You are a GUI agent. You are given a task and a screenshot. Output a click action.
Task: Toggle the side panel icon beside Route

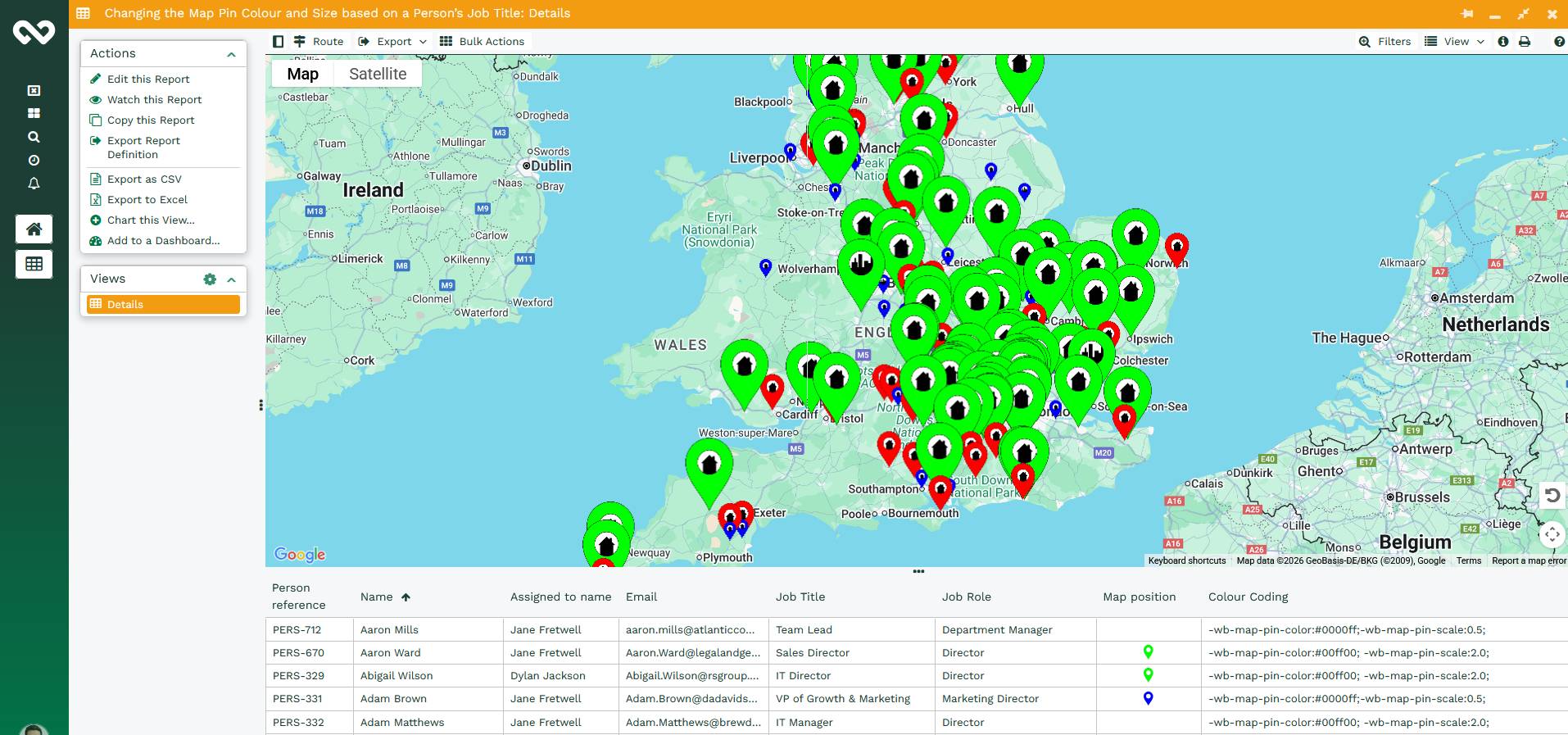click(278, 42)
